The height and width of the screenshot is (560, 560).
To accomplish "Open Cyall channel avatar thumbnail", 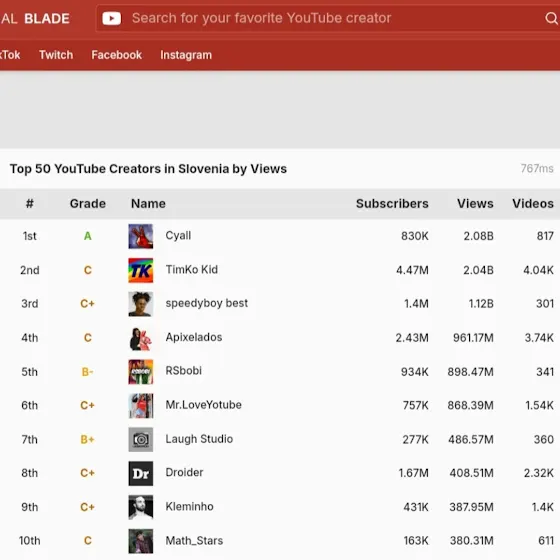I will 141,236.
